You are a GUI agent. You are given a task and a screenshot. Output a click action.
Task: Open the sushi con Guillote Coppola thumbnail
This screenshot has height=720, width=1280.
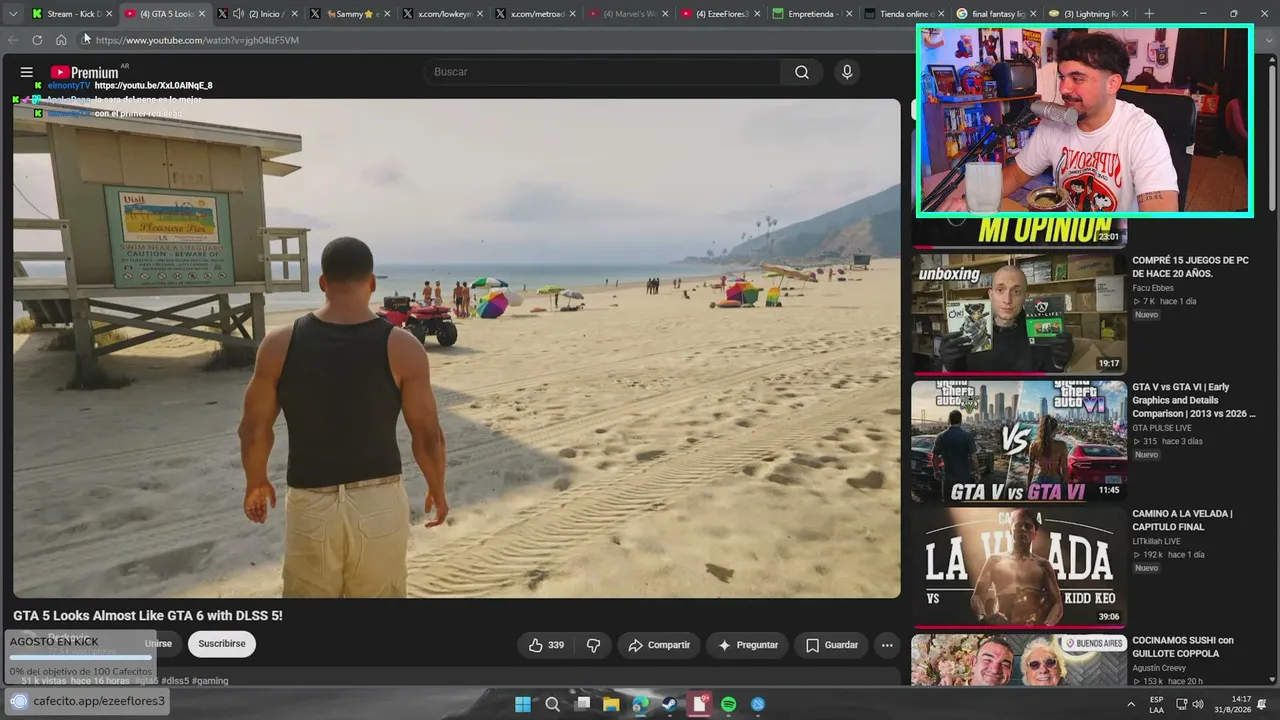tap(1019, 660)
